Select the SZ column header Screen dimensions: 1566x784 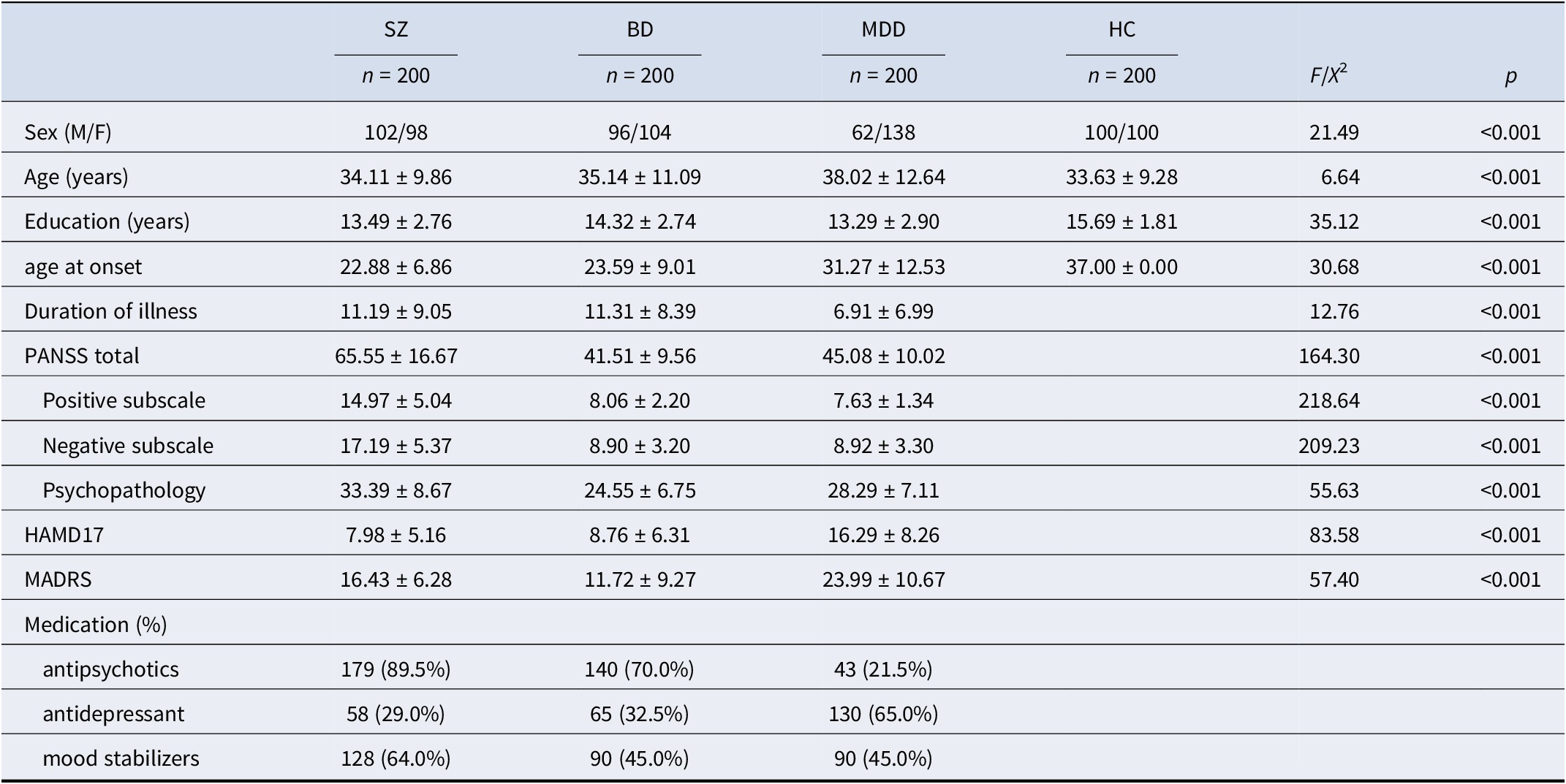[396, 29]
